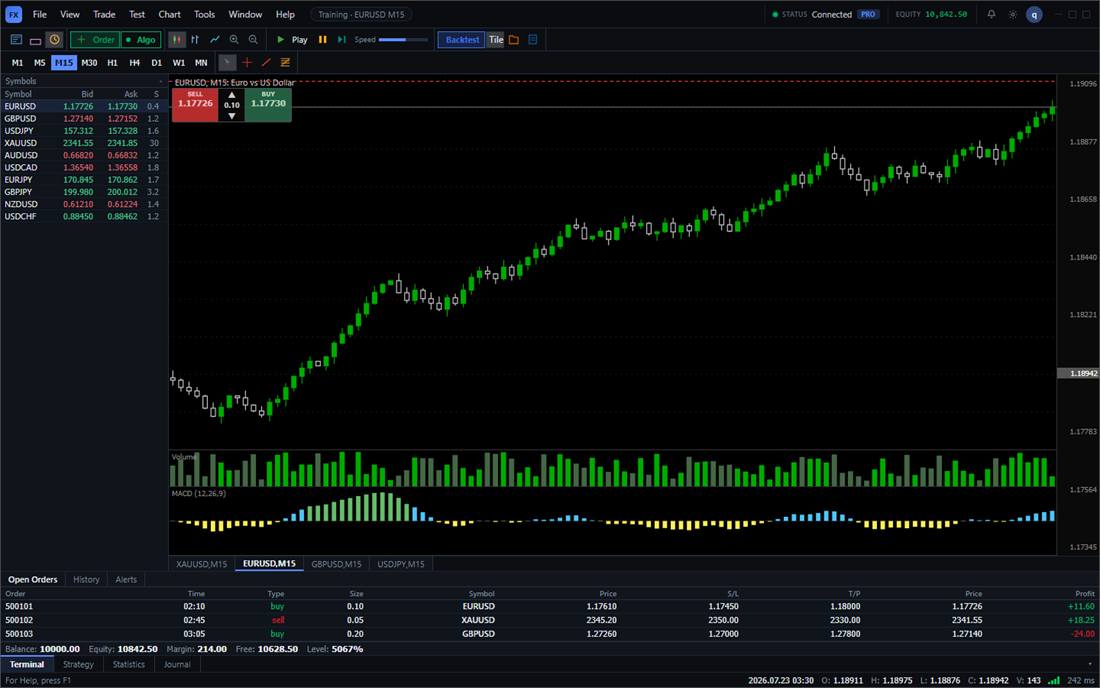This screenshot has width=1100, height=688.
Task: Click the yellow pause icon
Action: tap(323, 40)
